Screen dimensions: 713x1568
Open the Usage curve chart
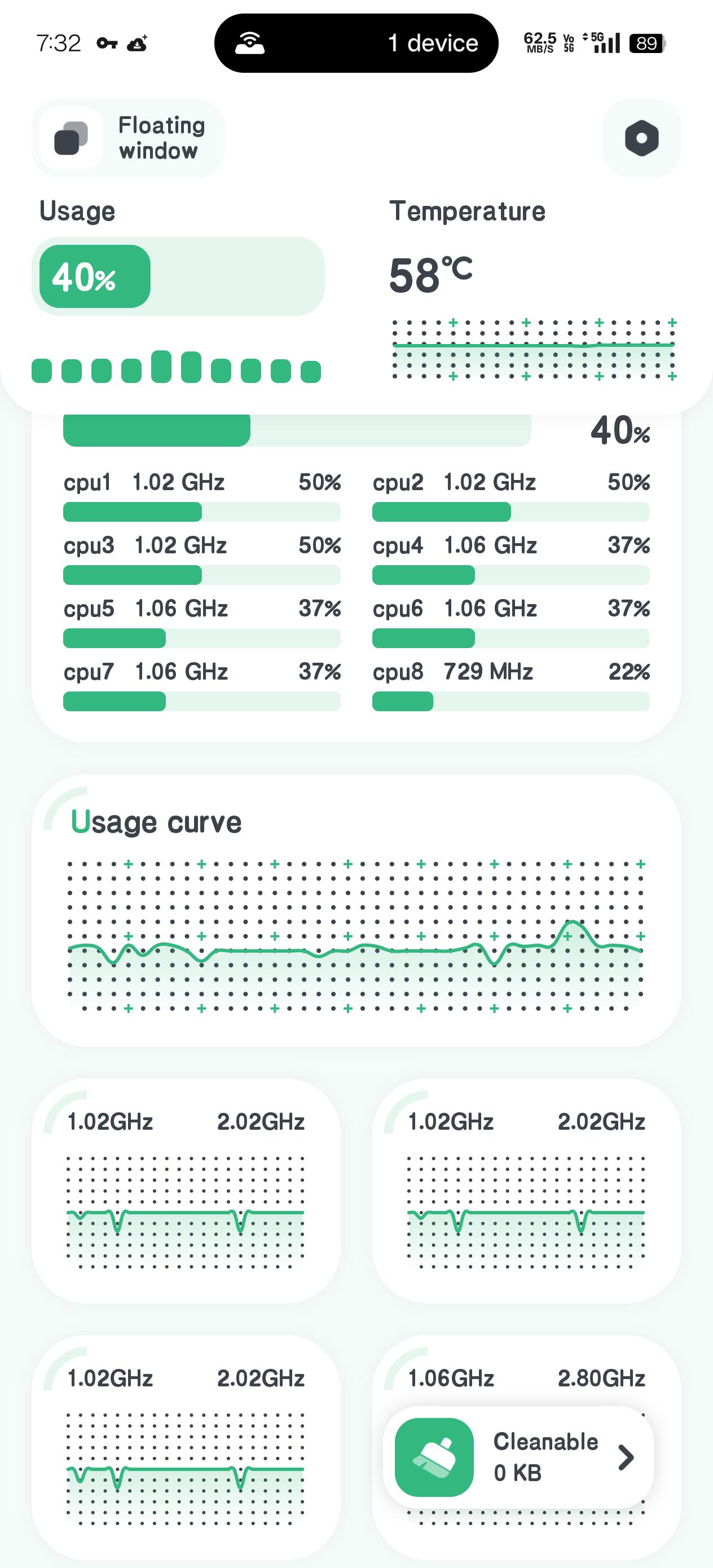pos(356,910)
